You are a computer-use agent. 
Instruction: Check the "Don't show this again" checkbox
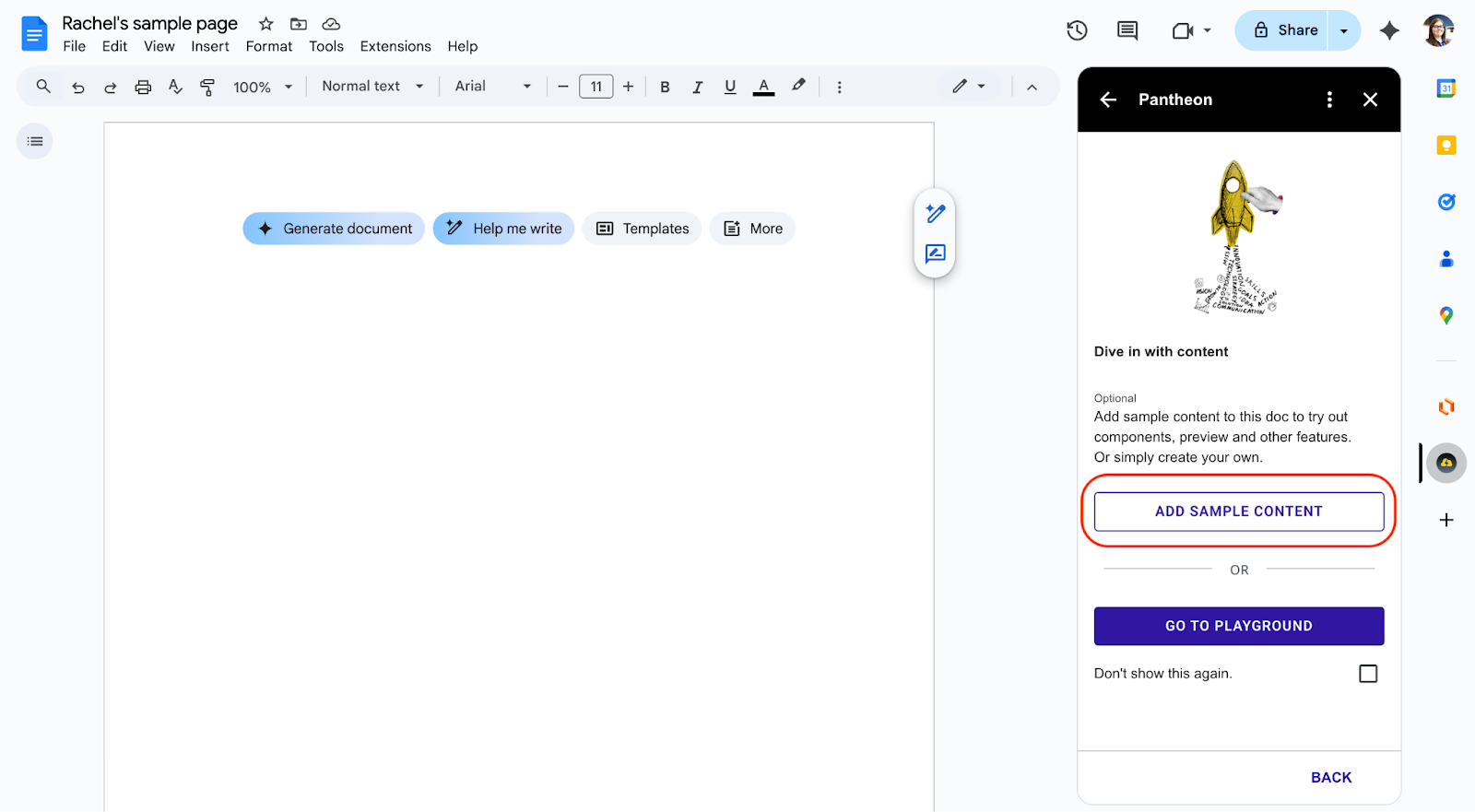(1368, 674)
